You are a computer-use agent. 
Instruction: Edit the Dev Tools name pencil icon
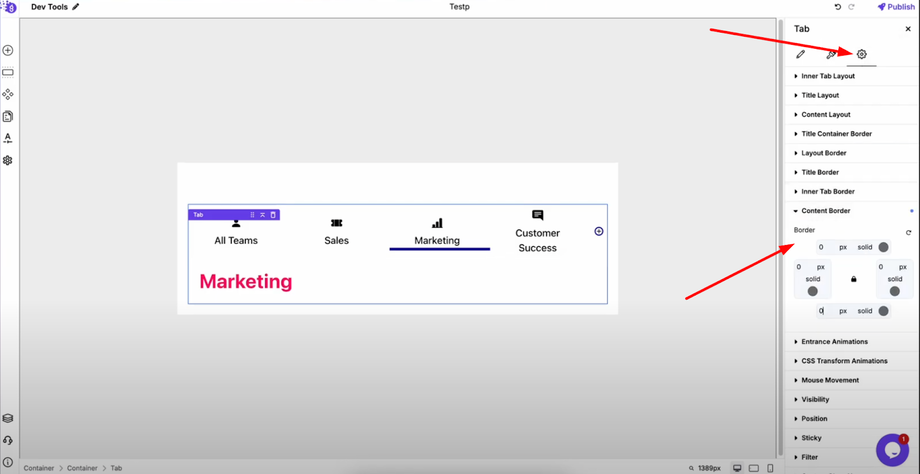tap(76, 7)
